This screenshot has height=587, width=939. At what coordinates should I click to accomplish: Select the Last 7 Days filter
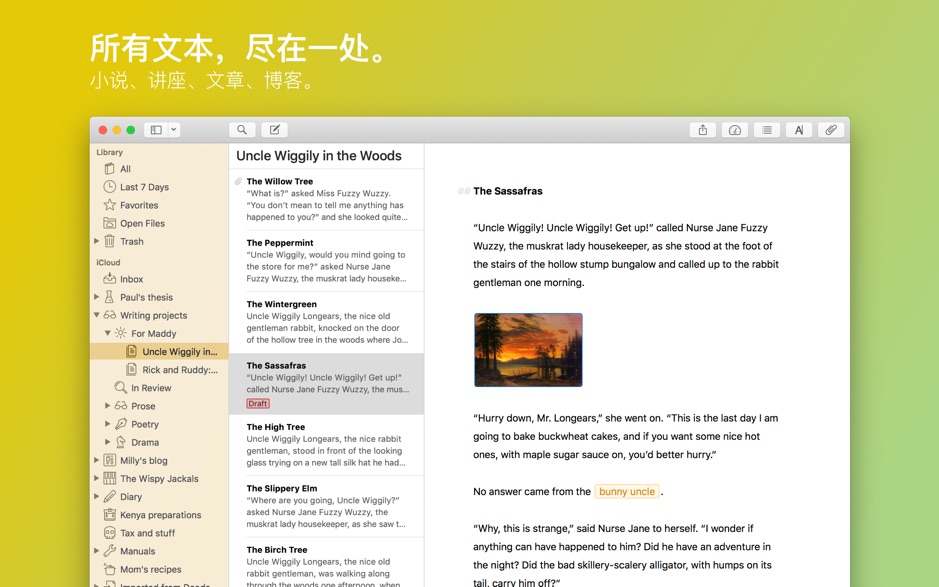click(x=143, y=187)
